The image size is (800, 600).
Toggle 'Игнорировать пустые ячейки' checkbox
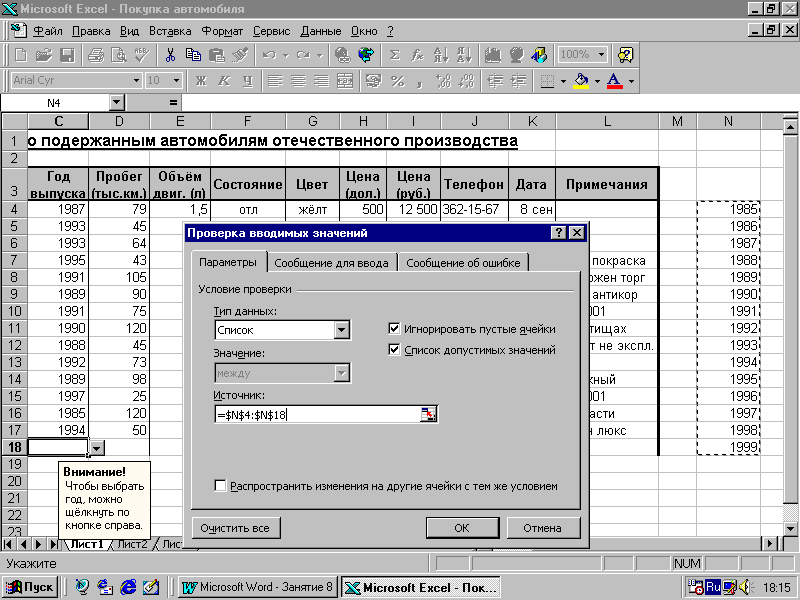[x=394, y=329]
